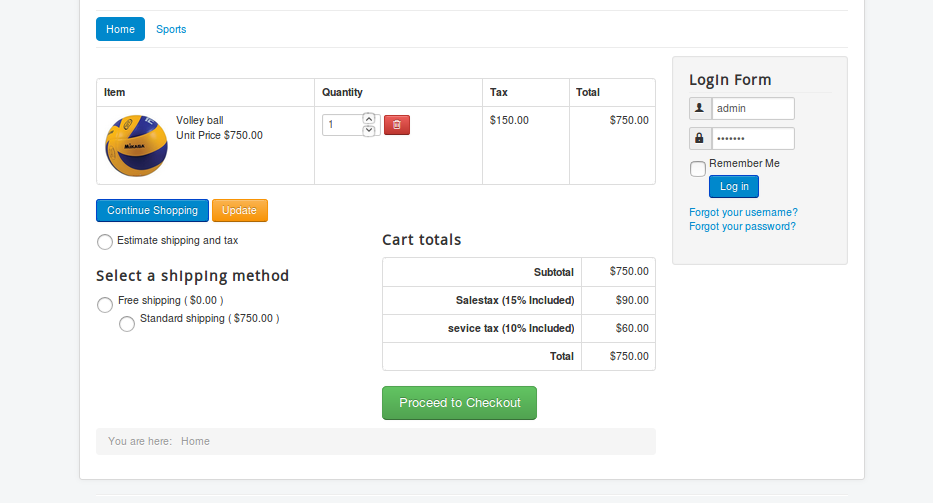Open the Sports menu item
Image resolution: width=933 pixels, height=503 pixels.
click(x=171, y=29)
